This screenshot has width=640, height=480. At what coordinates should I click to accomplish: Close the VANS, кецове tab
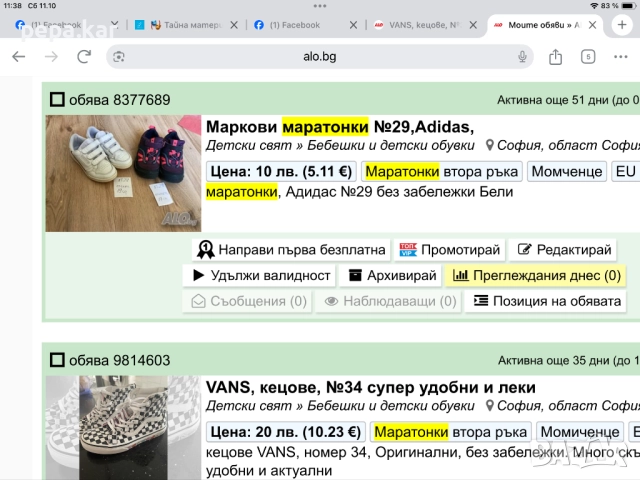[x=473, y=25]
